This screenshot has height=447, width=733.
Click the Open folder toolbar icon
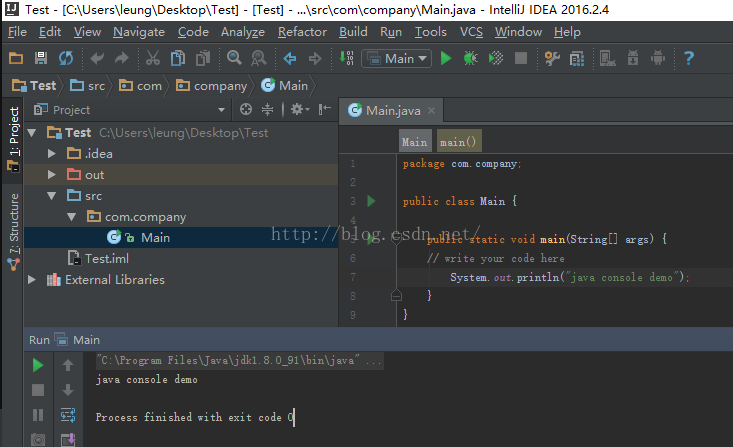16,58
